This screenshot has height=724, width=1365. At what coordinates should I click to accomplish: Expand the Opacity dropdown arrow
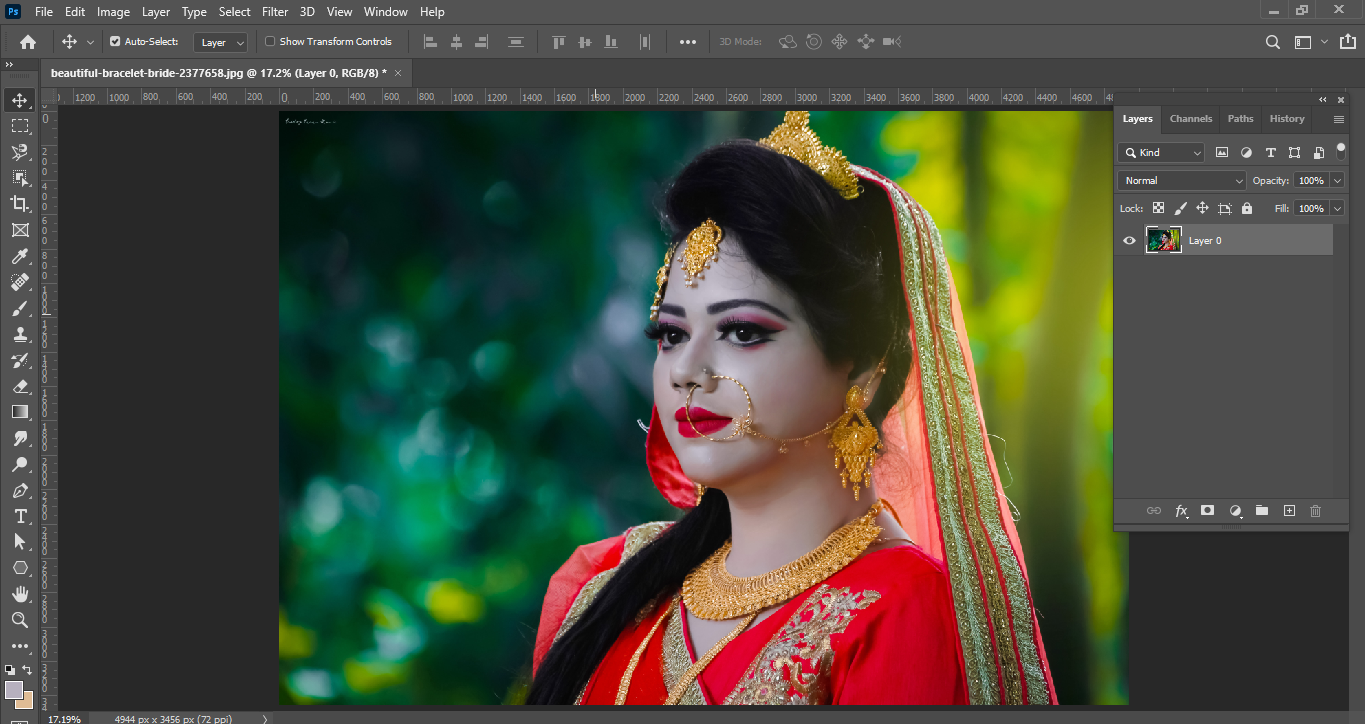(x=1337, y=181)
